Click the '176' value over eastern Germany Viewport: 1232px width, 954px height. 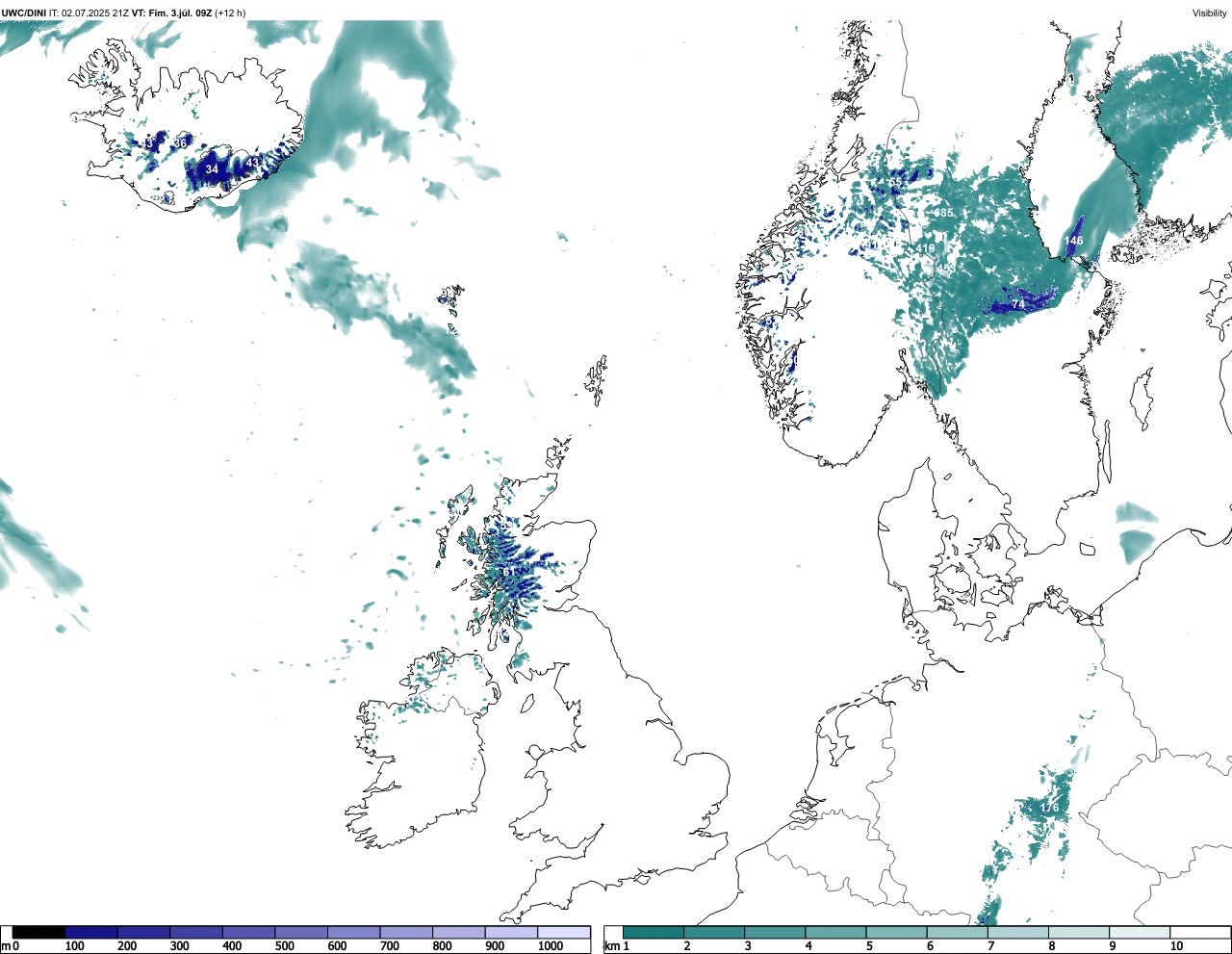(x=1049, y=808)
